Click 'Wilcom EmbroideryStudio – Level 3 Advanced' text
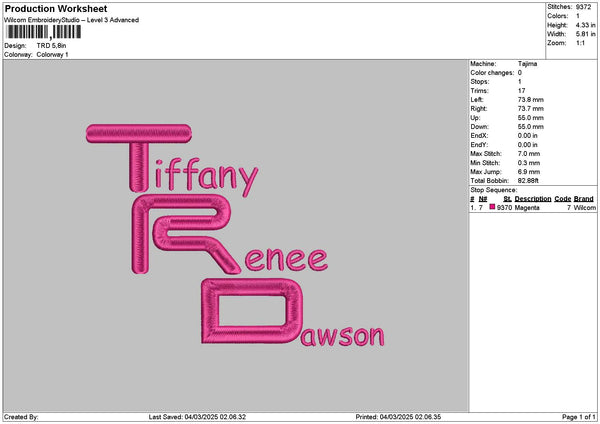This screenshot has width=600, height=424. tap(72, 20)
